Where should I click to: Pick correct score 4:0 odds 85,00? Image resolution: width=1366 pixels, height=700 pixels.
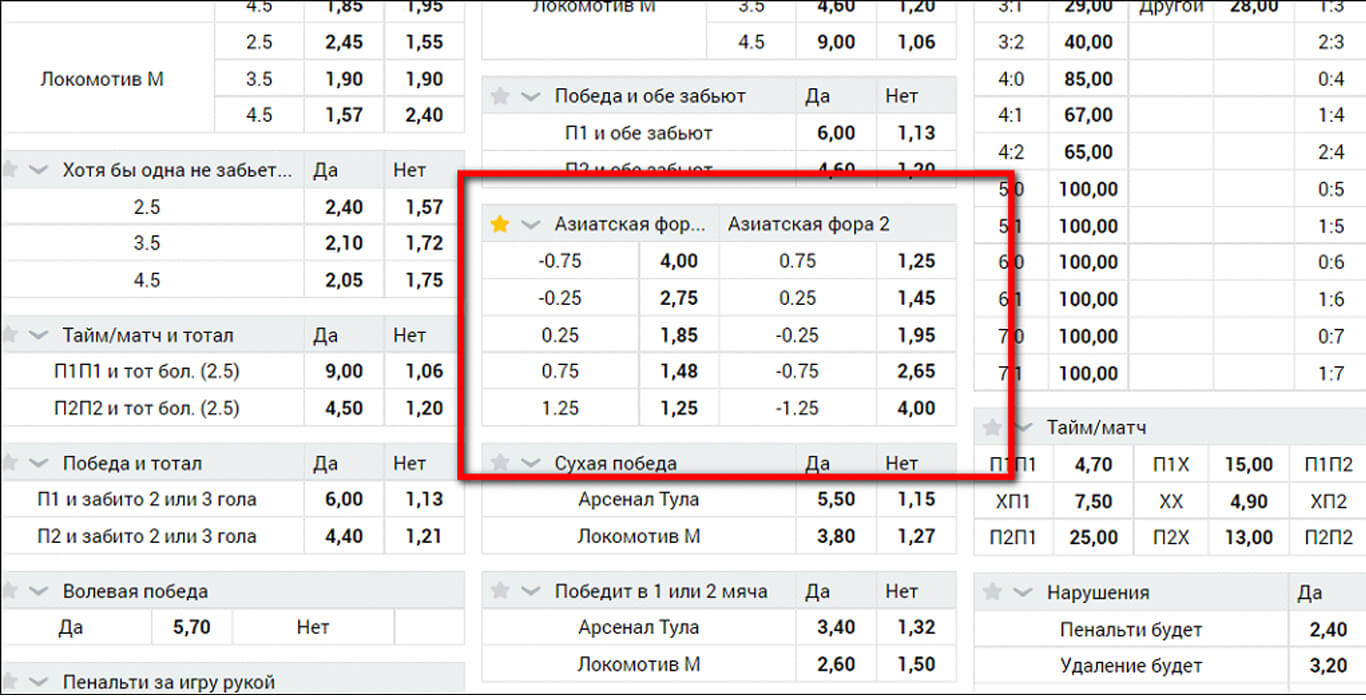tap(1089, 79)
